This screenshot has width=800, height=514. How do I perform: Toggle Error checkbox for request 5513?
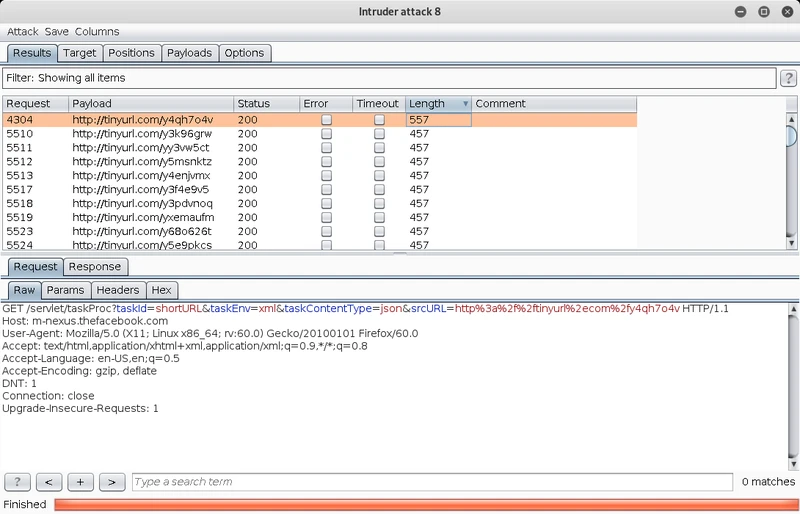pyautogui.click(x=327, y=176)
